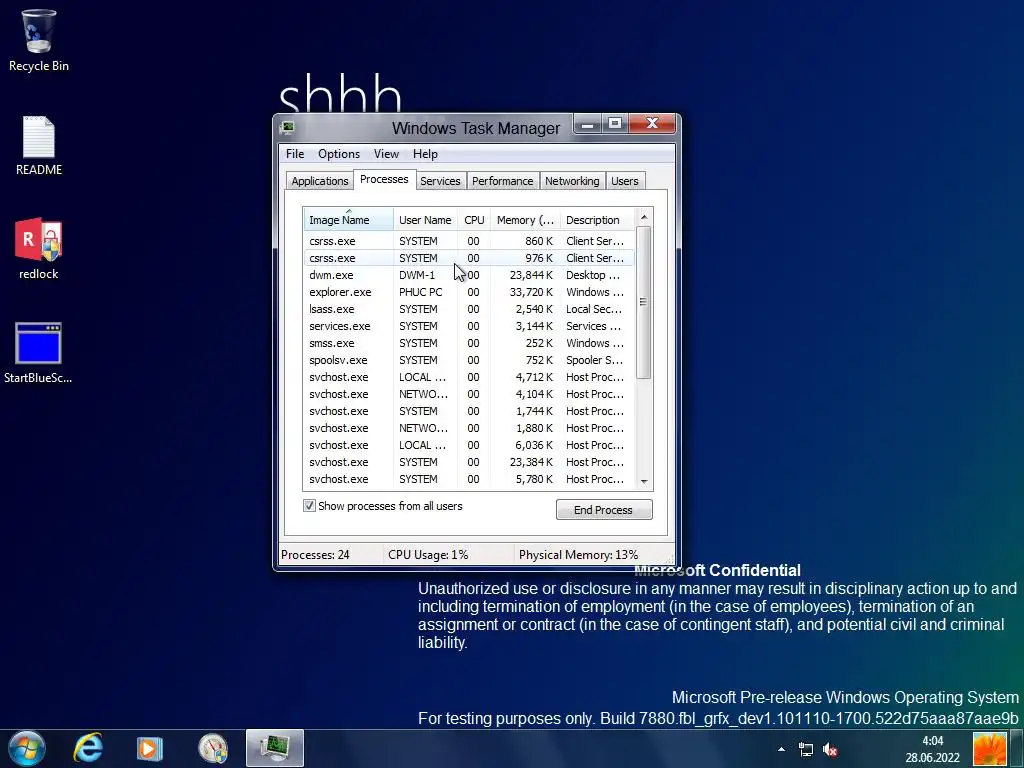This screenshot has height=768, width=1024.
Task: Click the clock-shield taskbar icon
Action: (x=213, y=748)
